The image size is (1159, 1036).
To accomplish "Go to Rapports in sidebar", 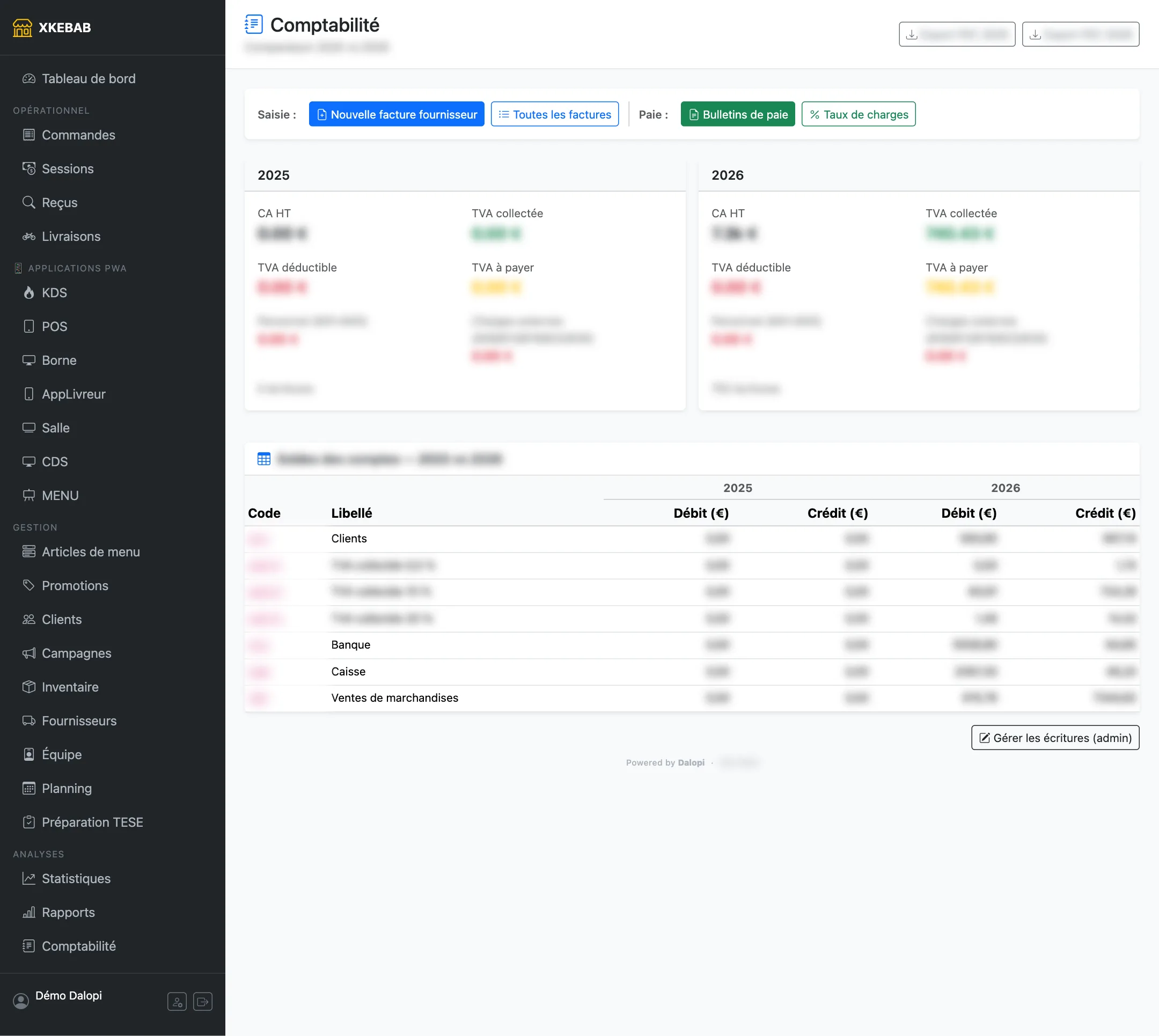I will point(58,912).
